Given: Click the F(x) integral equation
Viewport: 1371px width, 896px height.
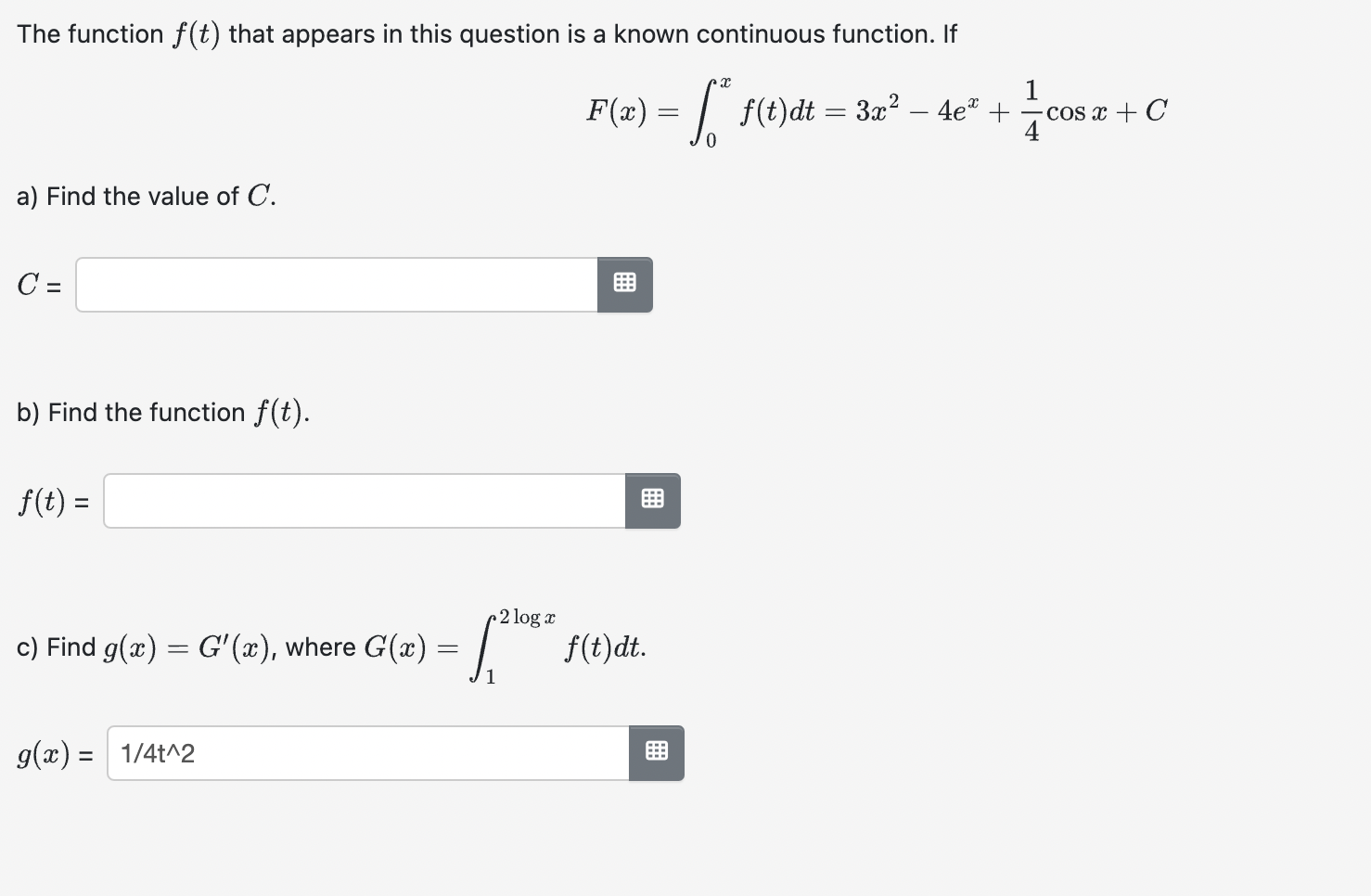Looking at the screenshot, I should [x=877, y=109].
